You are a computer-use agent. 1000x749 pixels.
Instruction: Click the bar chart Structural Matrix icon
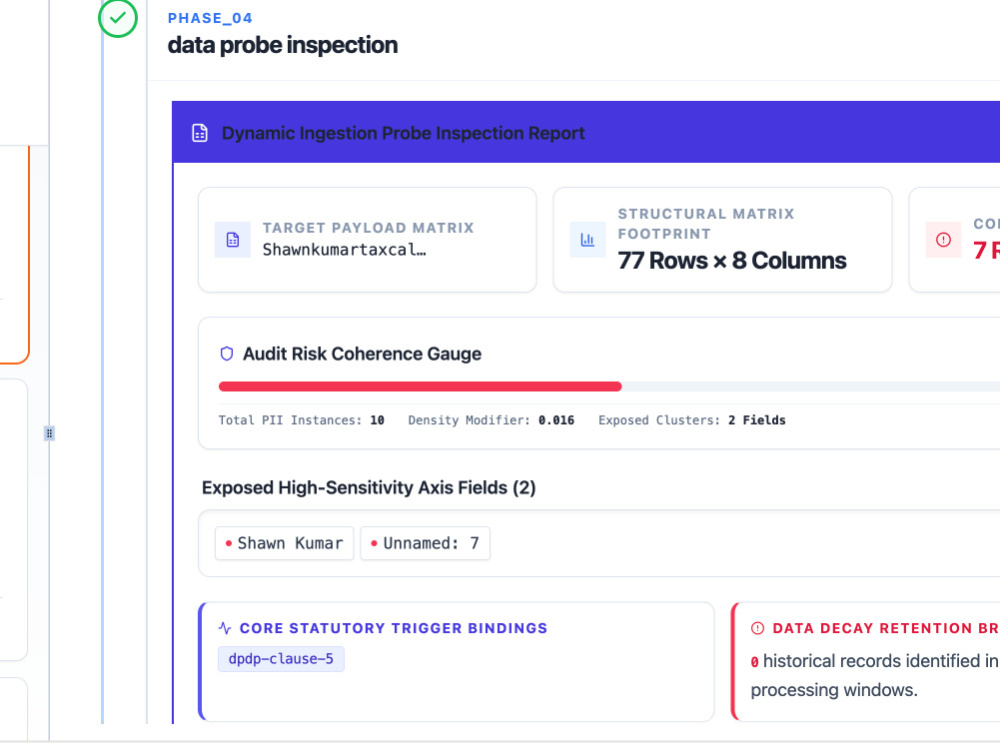coord(587,240)
